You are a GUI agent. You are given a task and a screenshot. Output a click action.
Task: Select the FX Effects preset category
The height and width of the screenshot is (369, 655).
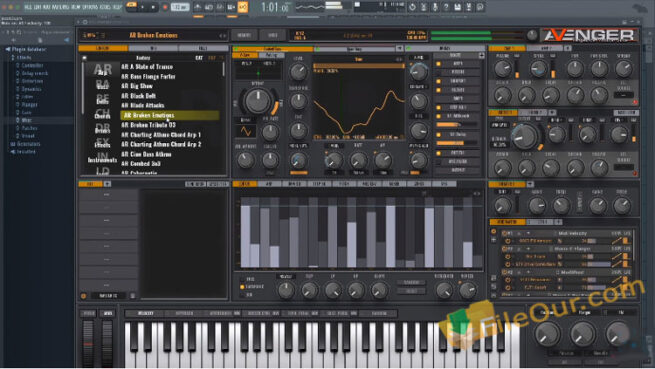tap(102, 143)
